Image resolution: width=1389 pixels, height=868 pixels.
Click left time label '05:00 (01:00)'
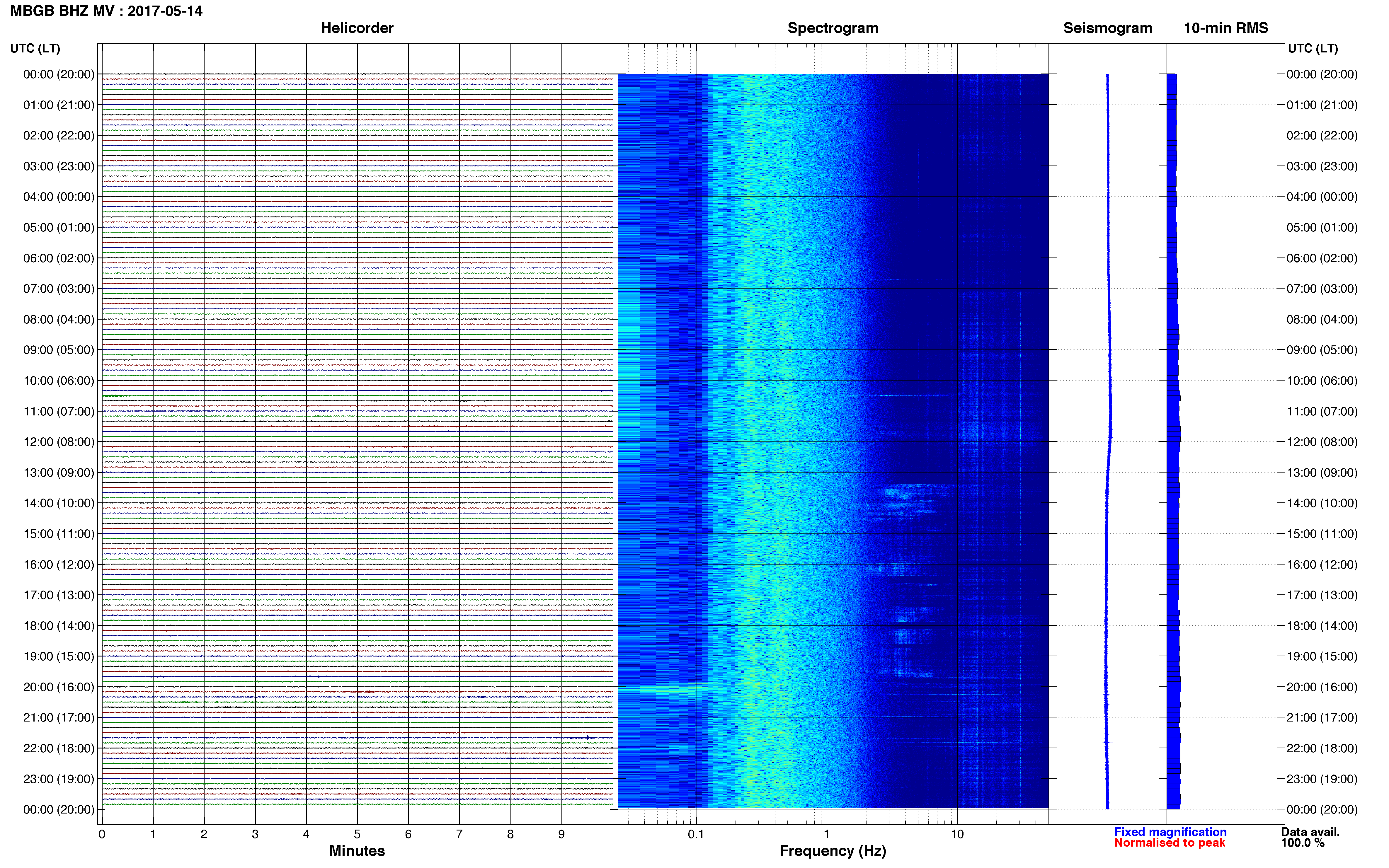click(x=59, y=227)
